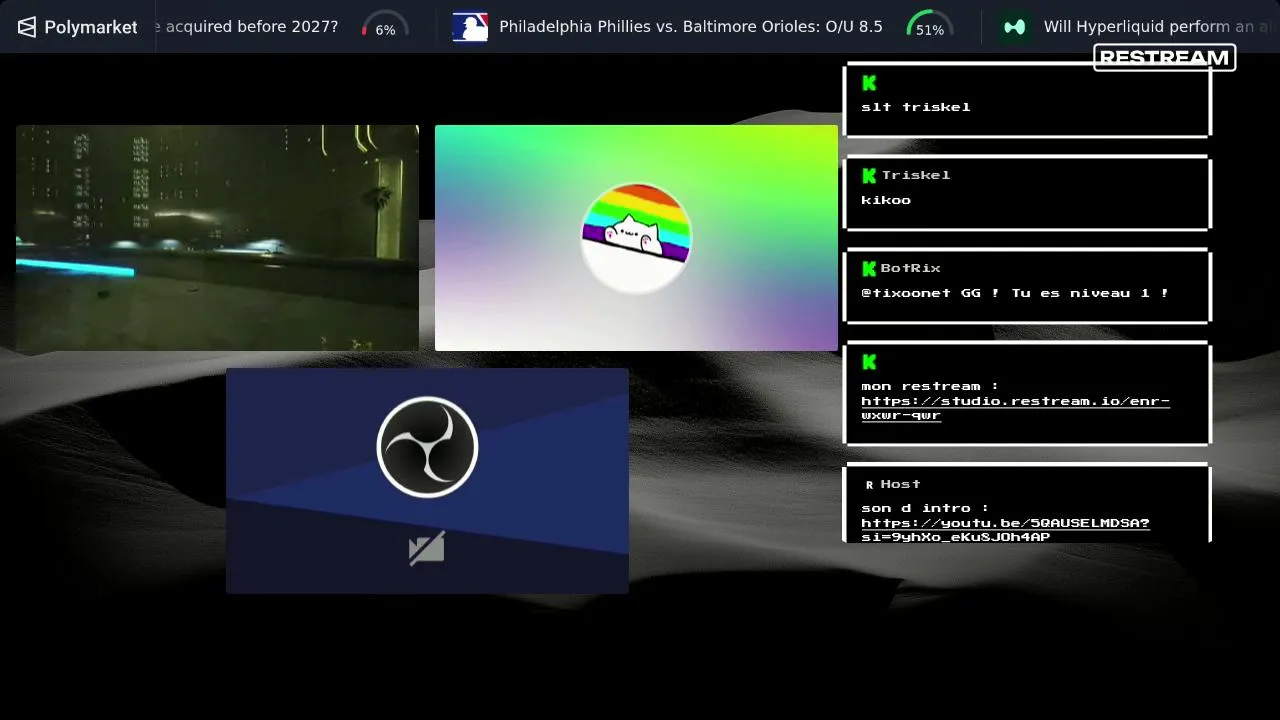Click the "Host" username in chat
1280x720 pixels.
pyautogui.click(x=901, y=484)
